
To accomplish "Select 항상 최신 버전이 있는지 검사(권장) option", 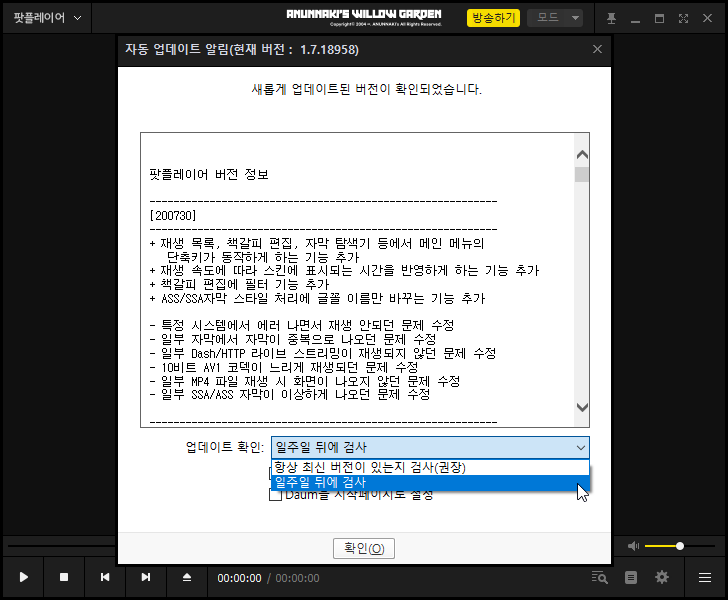I will point(430,467).
